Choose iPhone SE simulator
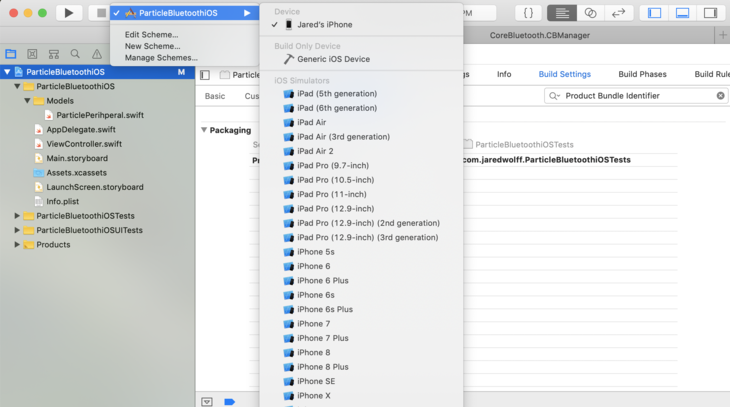This screenshot has width=730, height=407. click(x=361, y=381)
